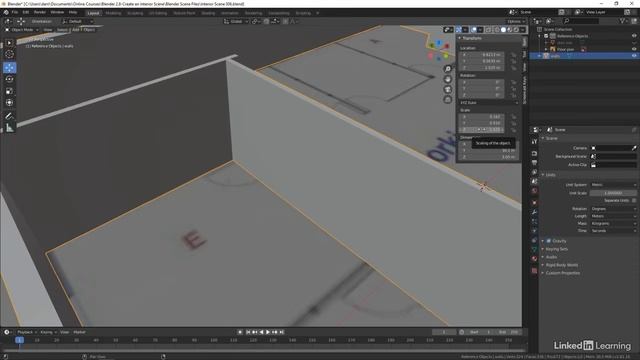Click the pan view hand icon
Image resolution: width=640 pixels, height=360 pixels.
pyautogui.click(x=448, y=79)
